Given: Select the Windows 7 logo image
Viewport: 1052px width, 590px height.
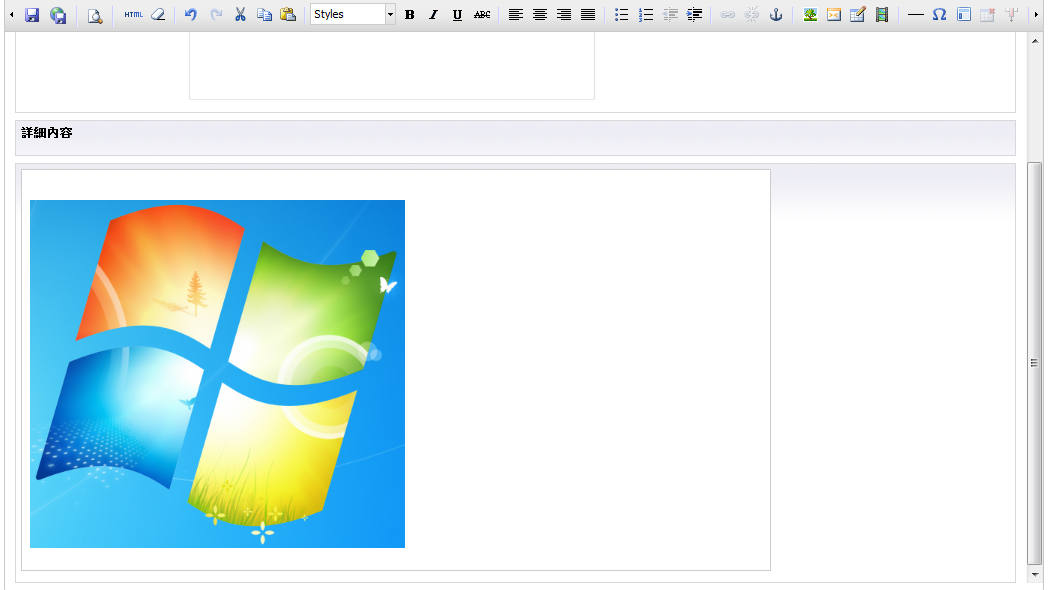Looking at the screenshot, I should click(217, 374).
